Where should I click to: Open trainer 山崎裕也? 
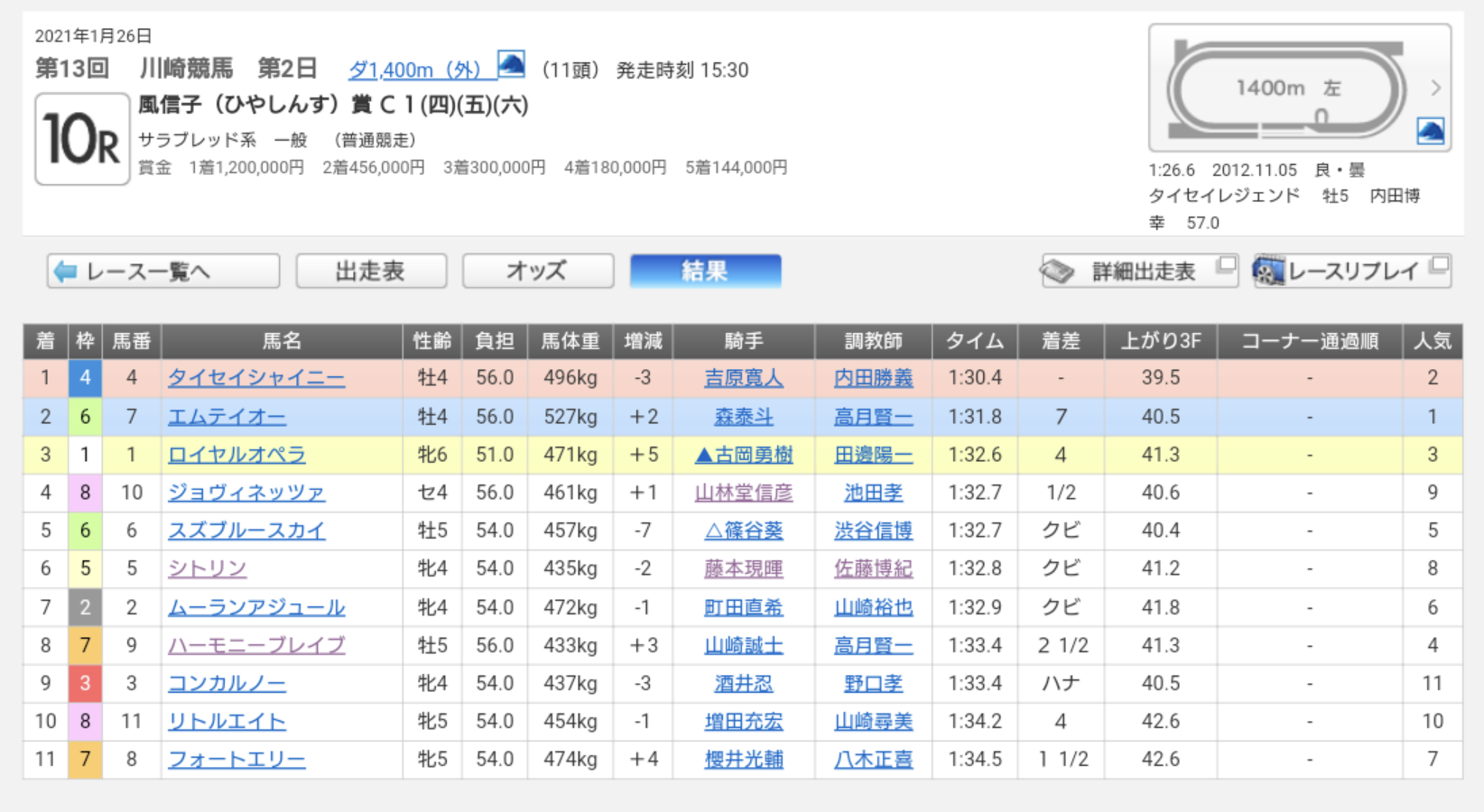tap(874, 607)
